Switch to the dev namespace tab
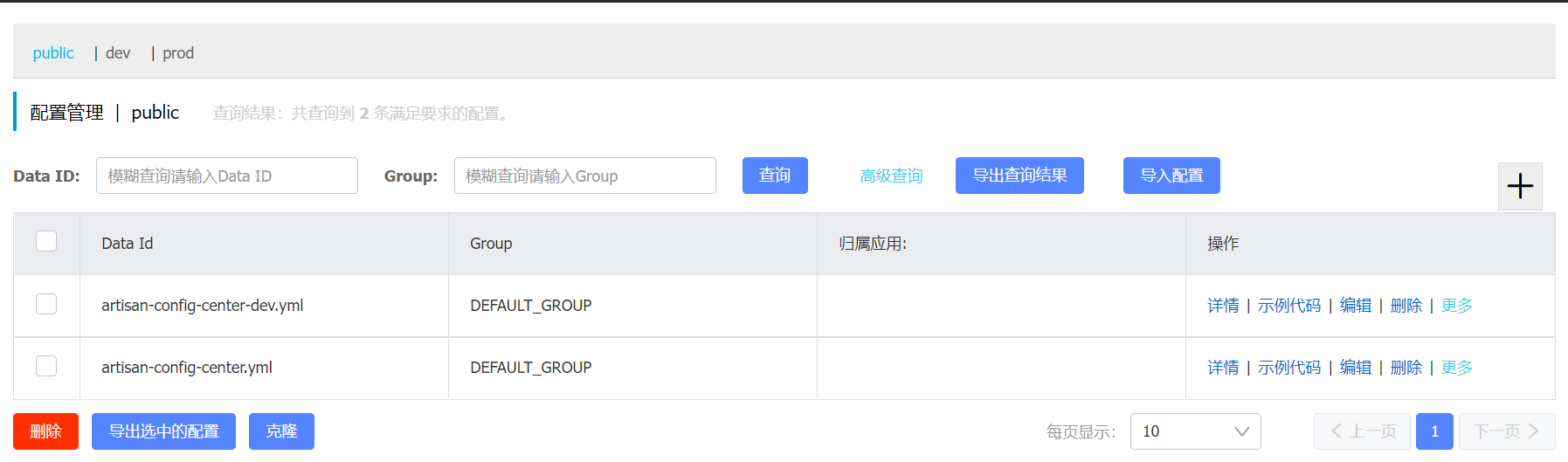 118,53
